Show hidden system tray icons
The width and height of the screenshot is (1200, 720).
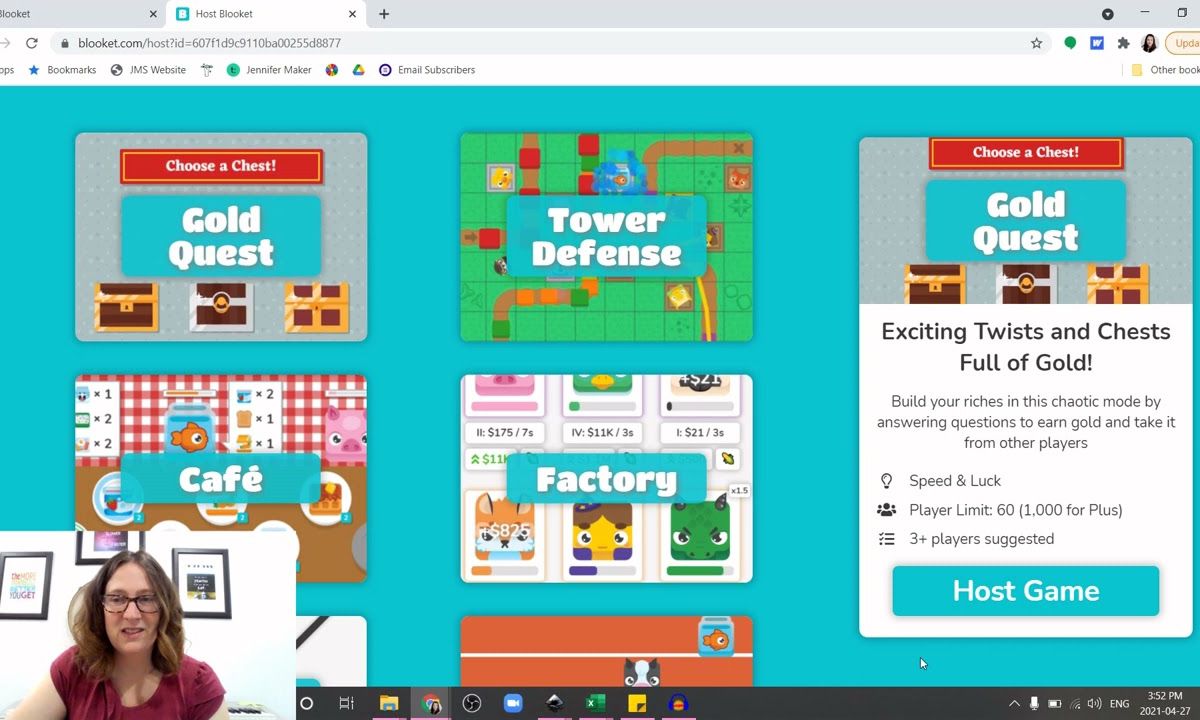(x=1014, y=704)
